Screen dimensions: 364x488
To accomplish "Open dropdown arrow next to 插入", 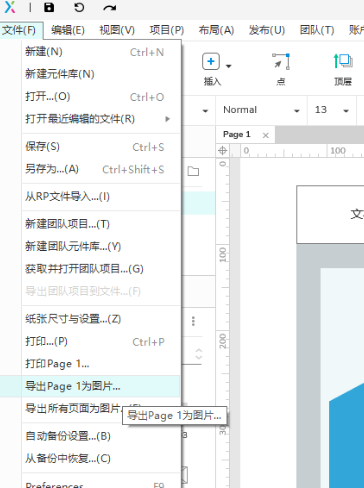I will (228, 66).
